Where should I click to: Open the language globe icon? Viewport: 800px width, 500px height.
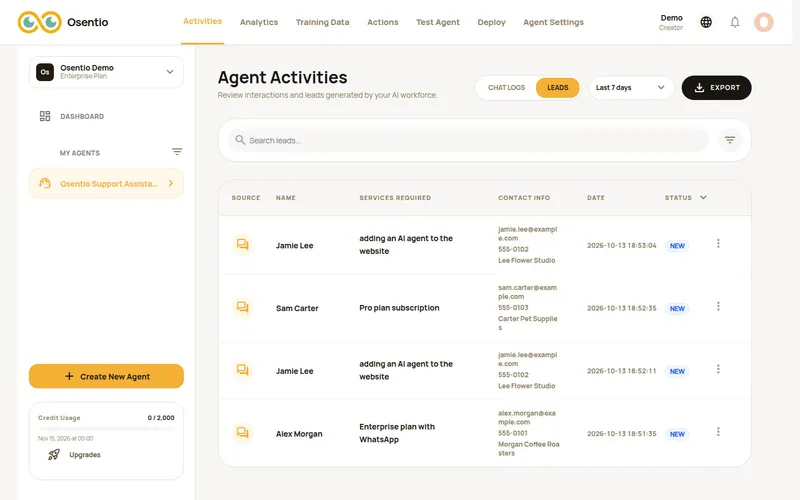point(706,22)
